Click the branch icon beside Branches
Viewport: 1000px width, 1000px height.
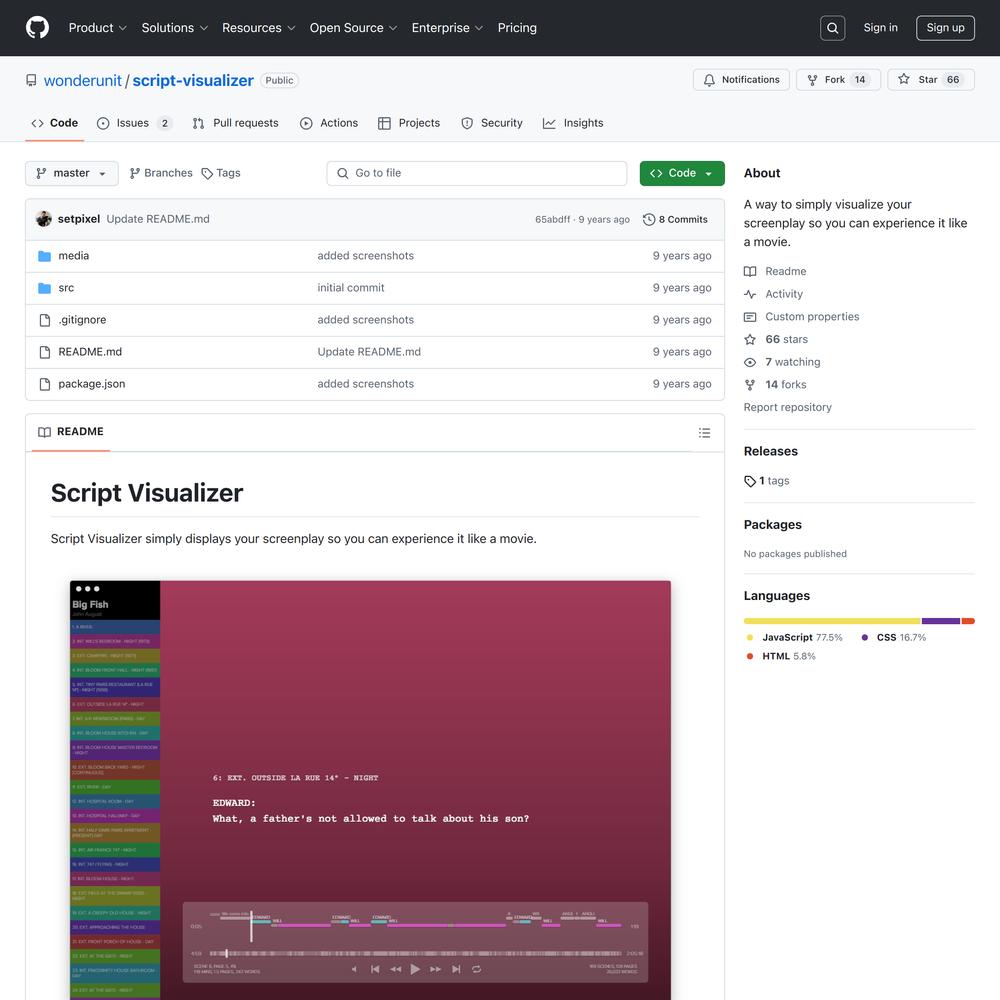click(x=135, y=173)
